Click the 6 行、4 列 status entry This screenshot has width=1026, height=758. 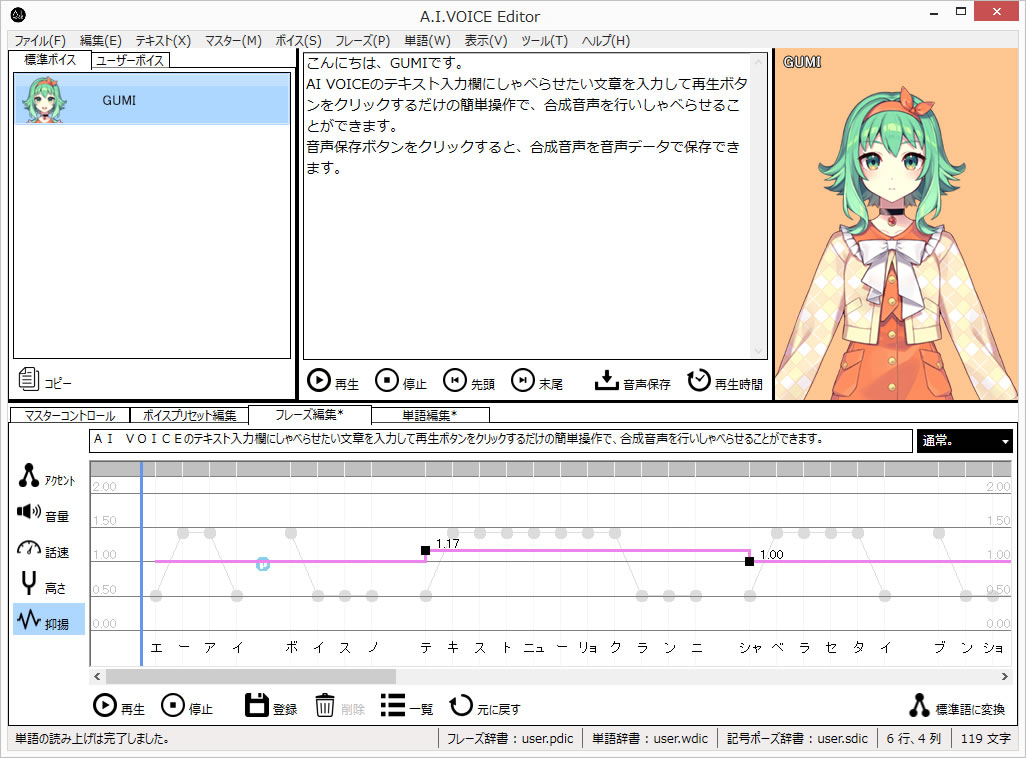point(913,738)
